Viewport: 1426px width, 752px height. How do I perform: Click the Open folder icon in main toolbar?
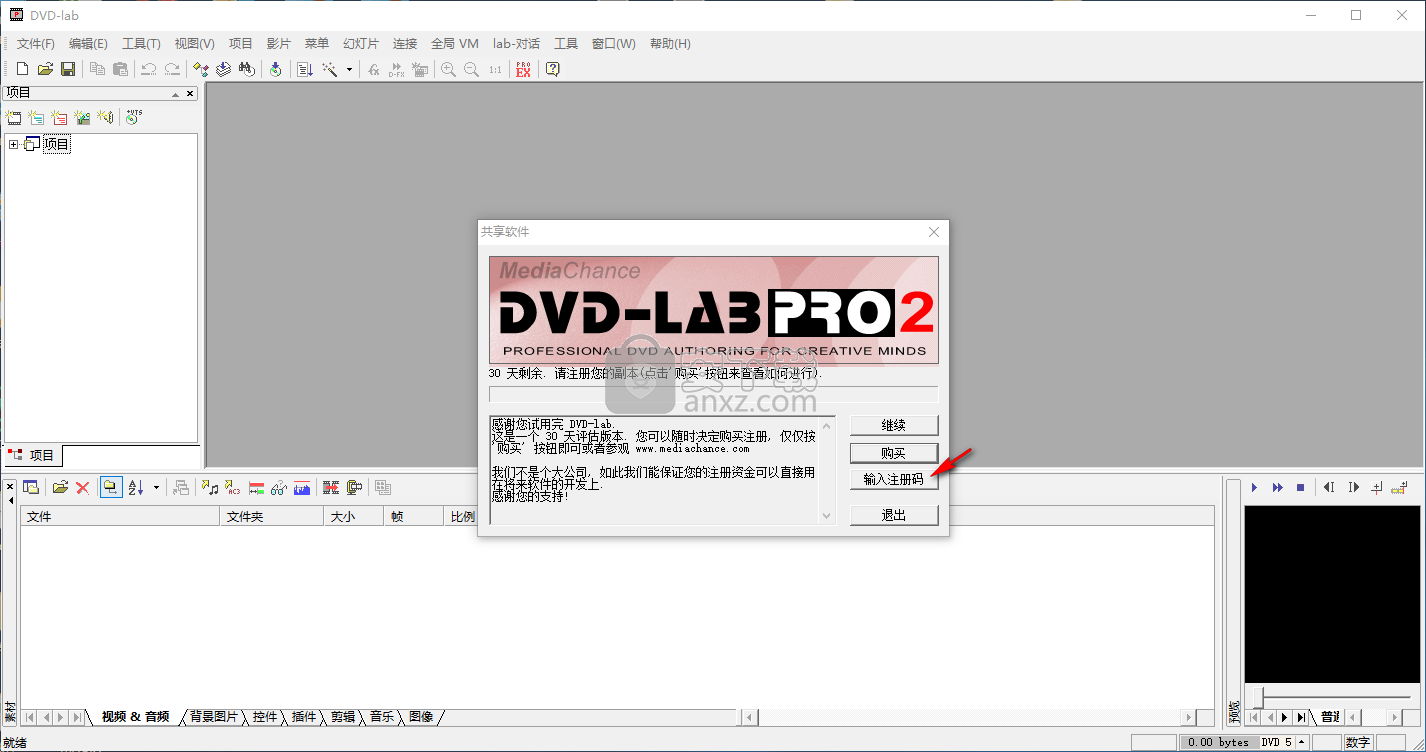point(45,69)
